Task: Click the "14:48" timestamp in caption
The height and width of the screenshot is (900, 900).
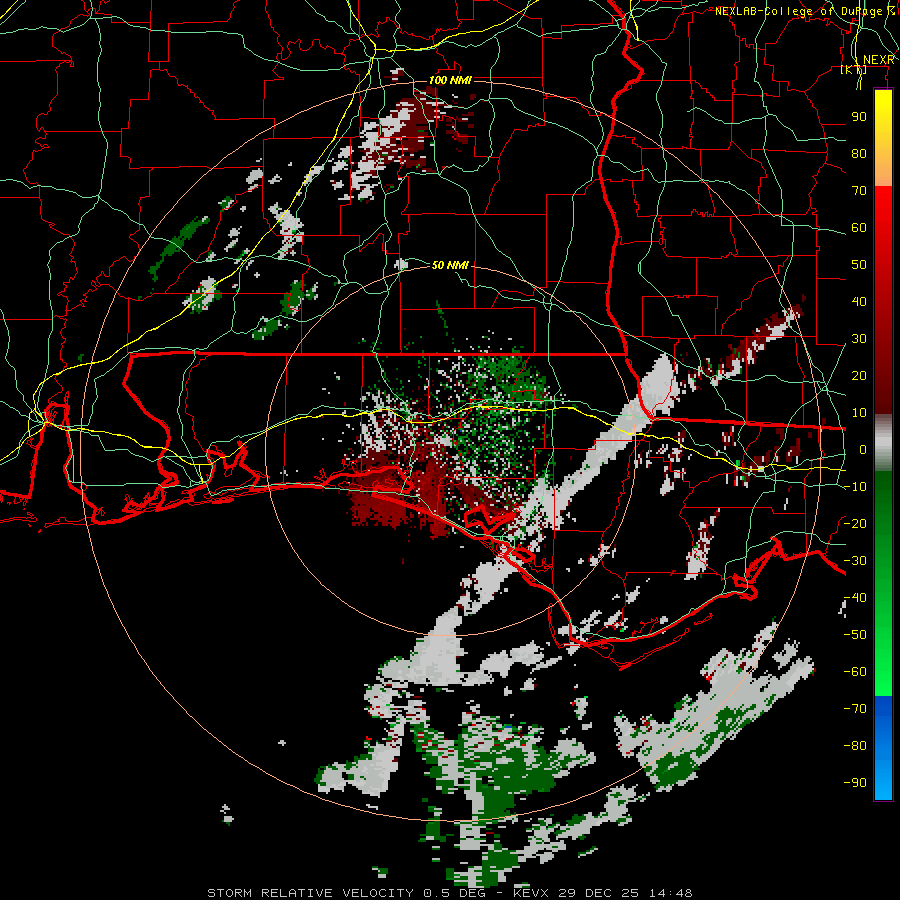Action: point(671,893)
